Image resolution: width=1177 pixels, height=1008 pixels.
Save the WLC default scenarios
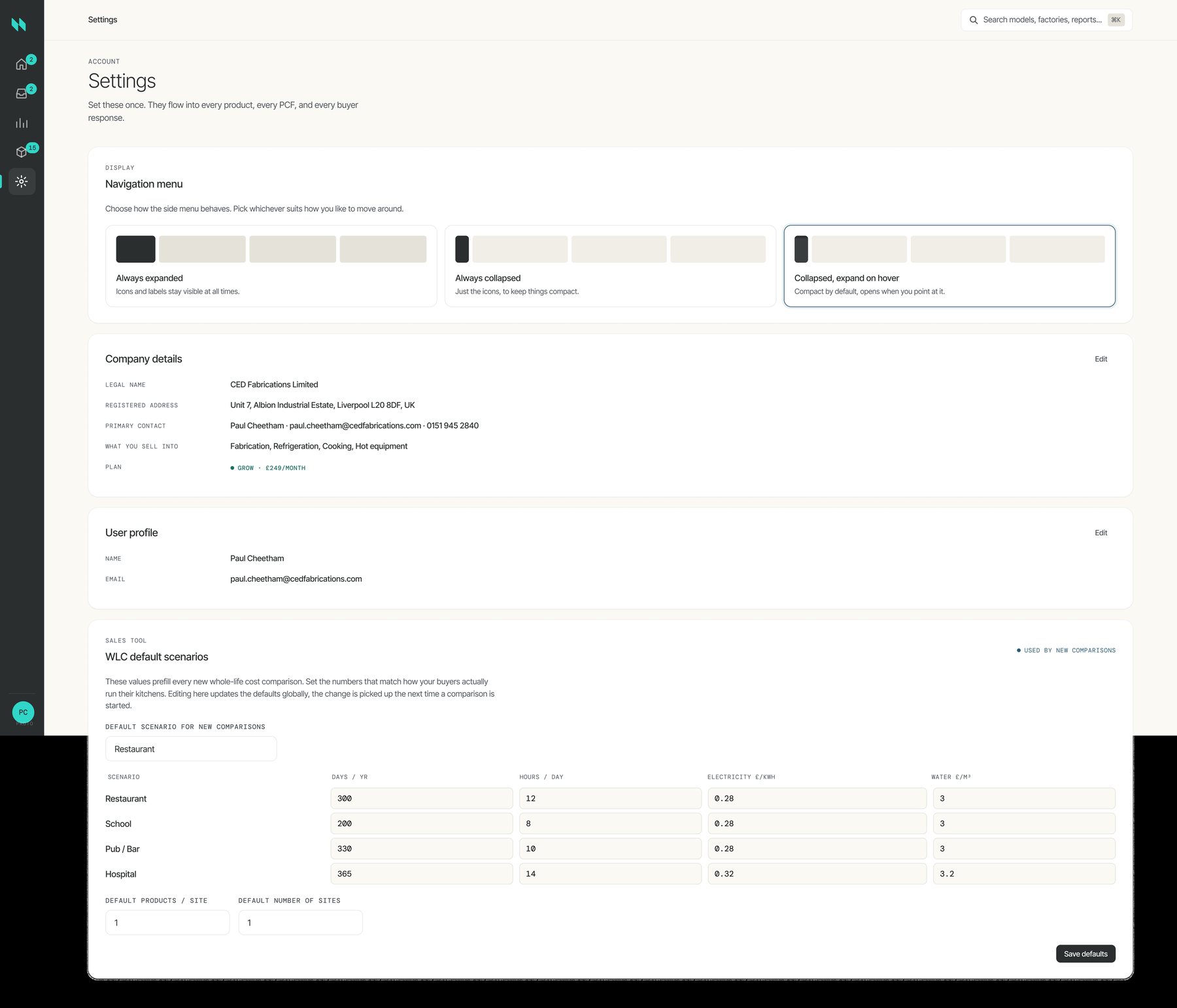[x=1085, y=954]
